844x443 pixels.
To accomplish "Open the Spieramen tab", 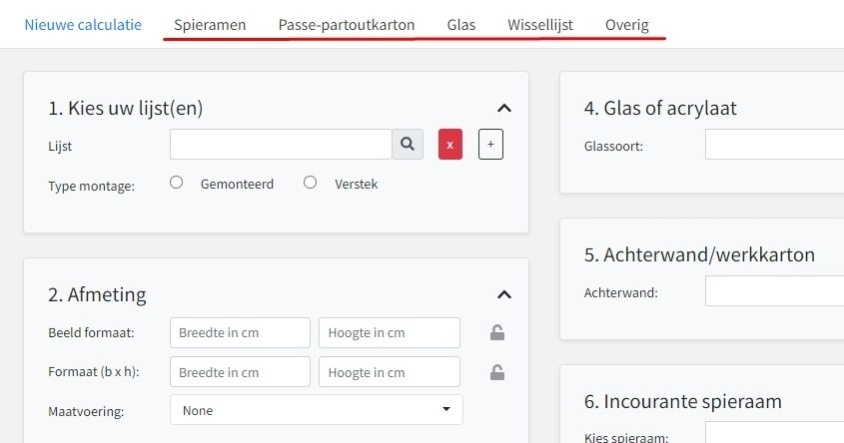I will [x=210, y=25].
